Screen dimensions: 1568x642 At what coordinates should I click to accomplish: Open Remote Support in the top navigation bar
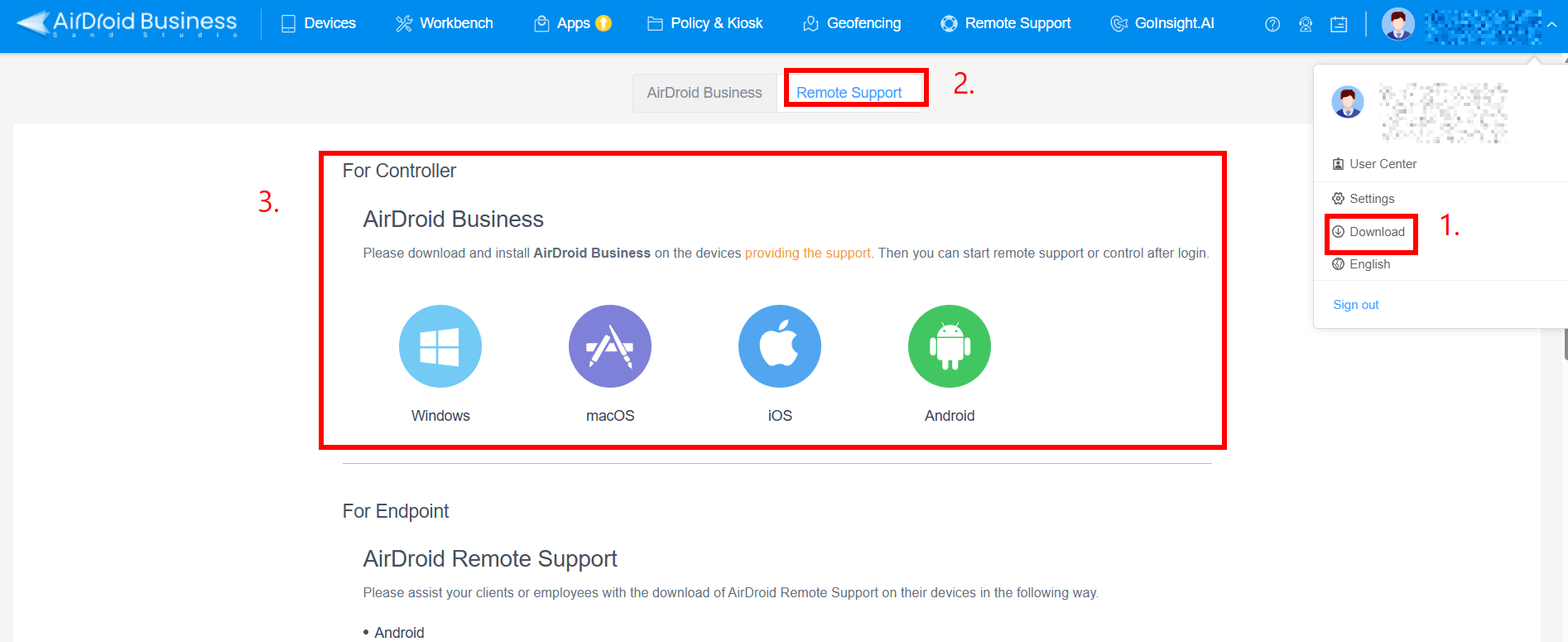coord(1006,23)
